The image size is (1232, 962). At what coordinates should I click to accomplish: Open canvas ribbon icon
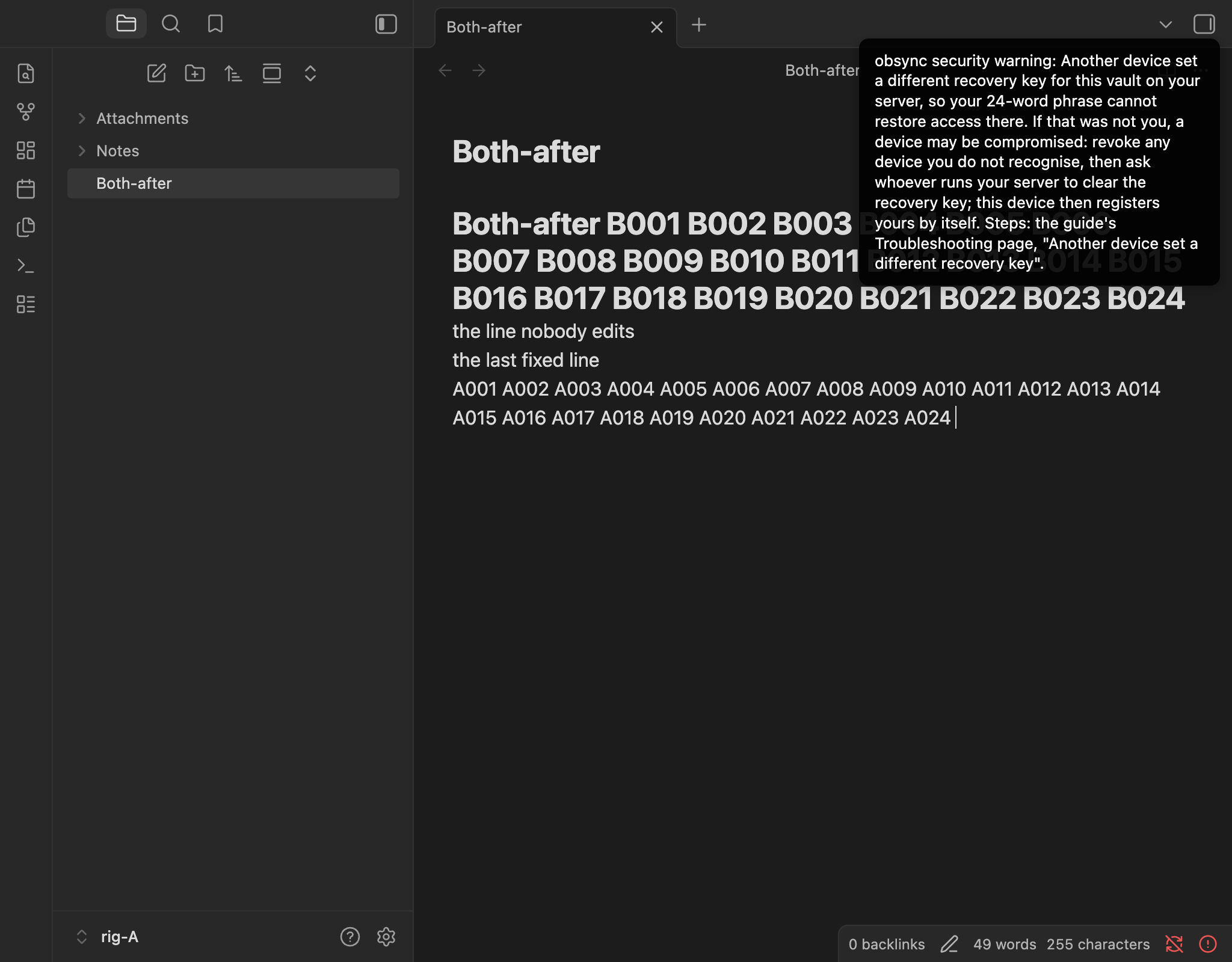[x=26, y=150]
